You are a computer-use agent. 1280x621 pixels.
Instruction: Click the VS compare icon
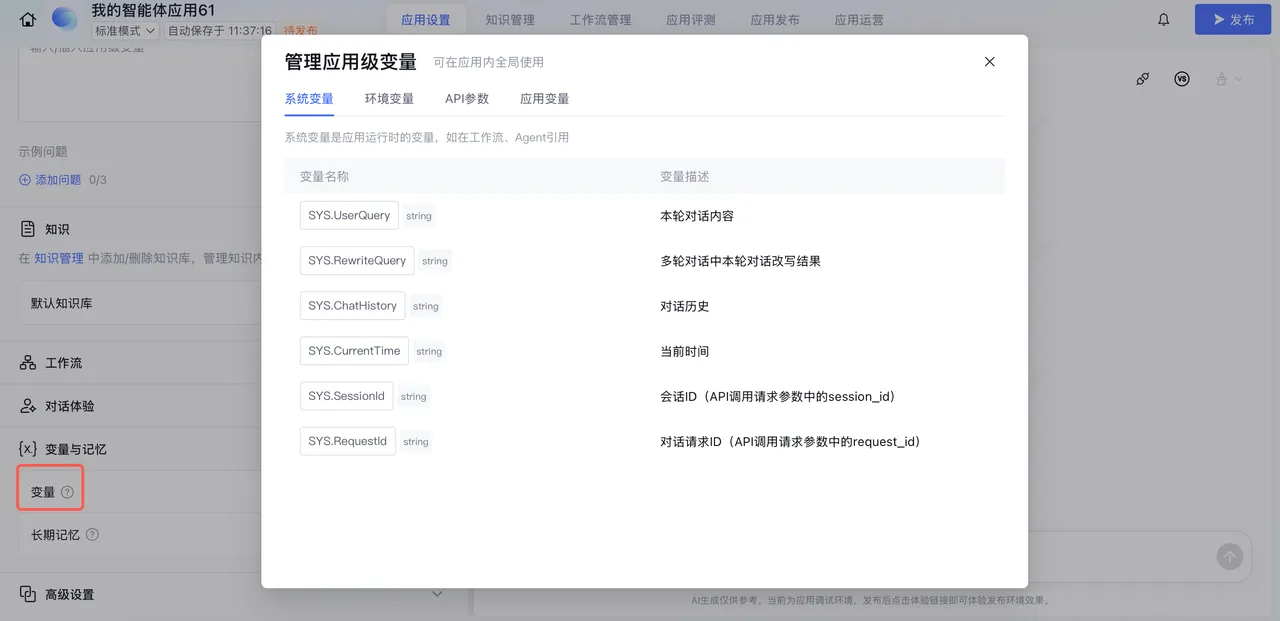(x=1182, y=79)
